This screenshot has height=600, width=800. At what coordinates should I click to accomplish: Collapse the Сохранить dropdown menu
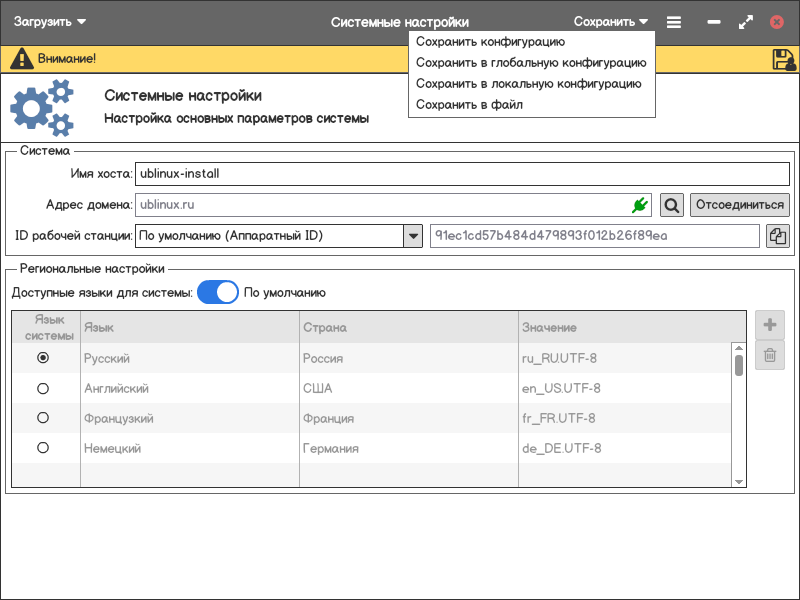611,21
